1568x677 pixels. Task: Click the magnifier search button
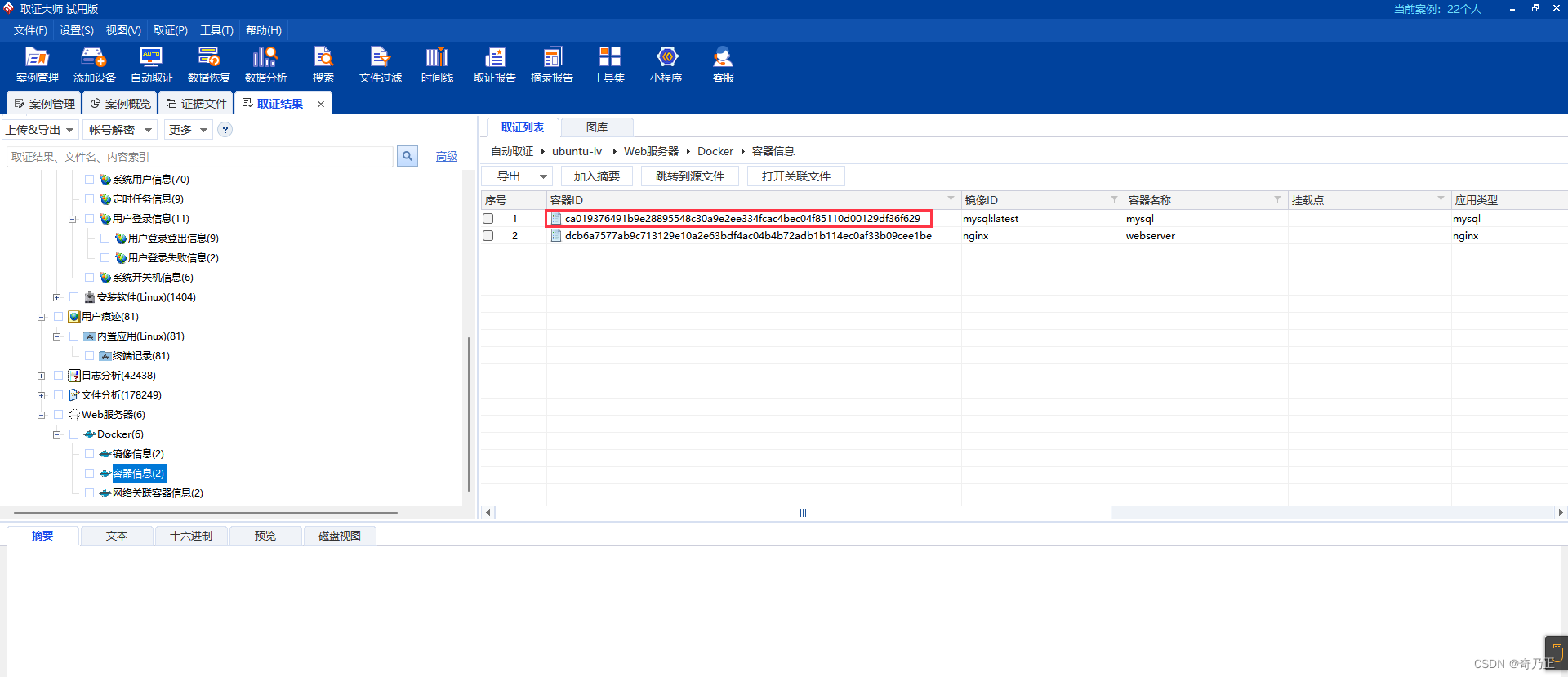[407, 156]
